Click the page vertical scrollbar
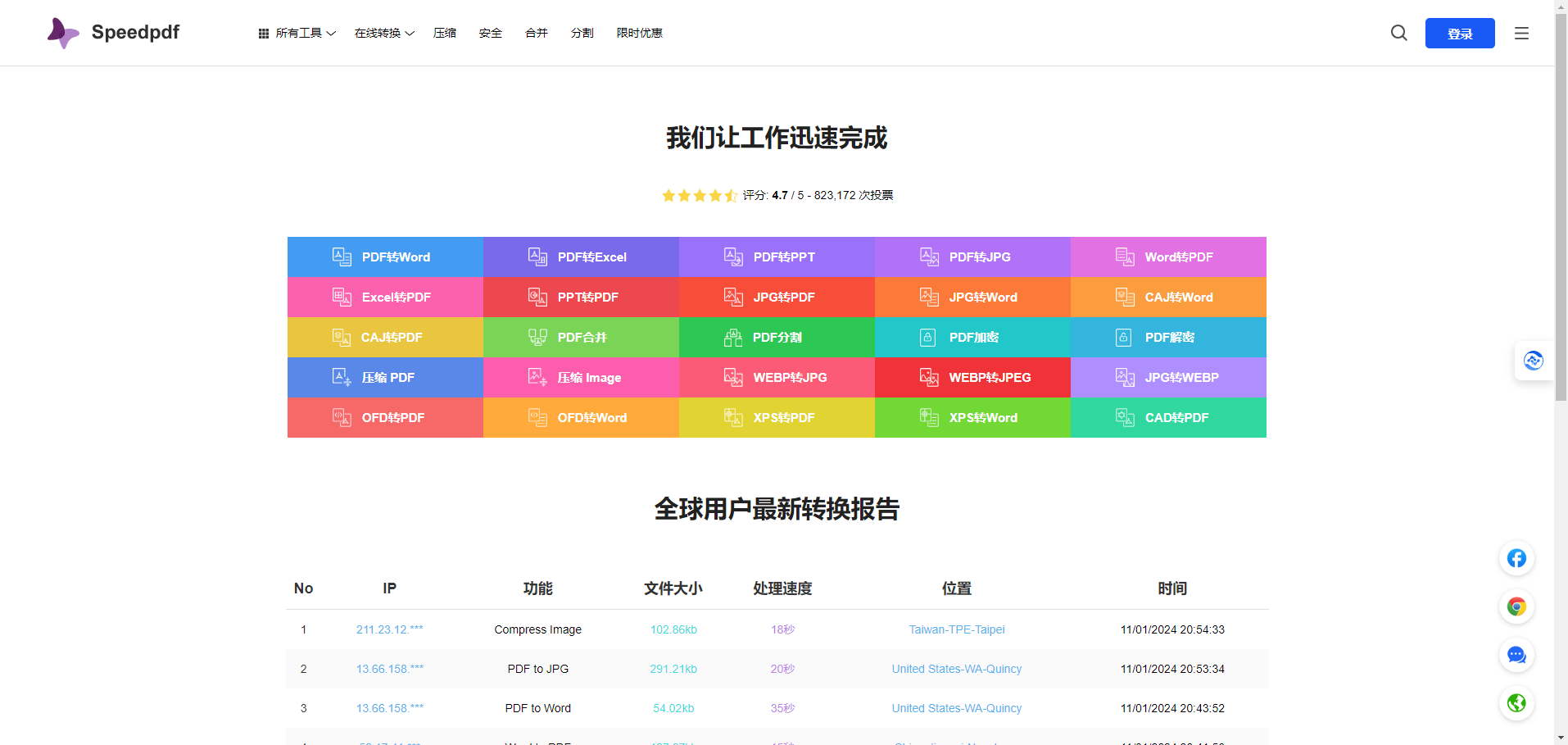This screenshot has width=1568, height=745. tap(1561, 246)
